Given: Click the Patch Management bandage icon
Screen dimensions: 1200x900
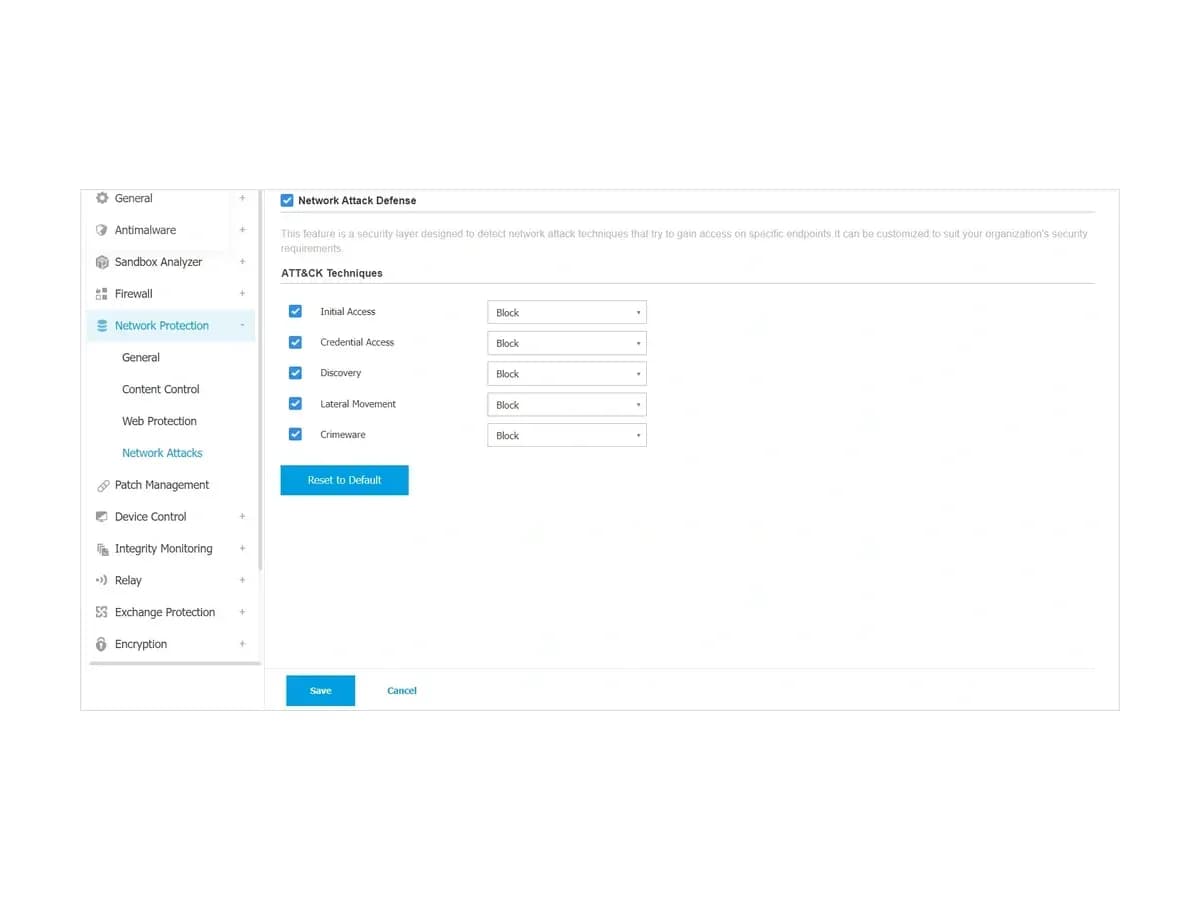Looking at the screenshot, I should tap(101, 485).
